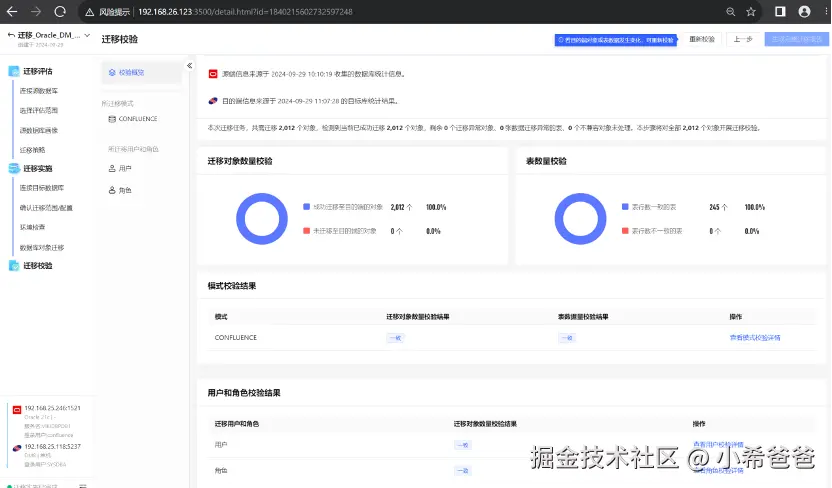The width and height of the screenshot is (832, 488).
Task: Click red legend swatch for inconsistent row-count tables
Action: 625,231
